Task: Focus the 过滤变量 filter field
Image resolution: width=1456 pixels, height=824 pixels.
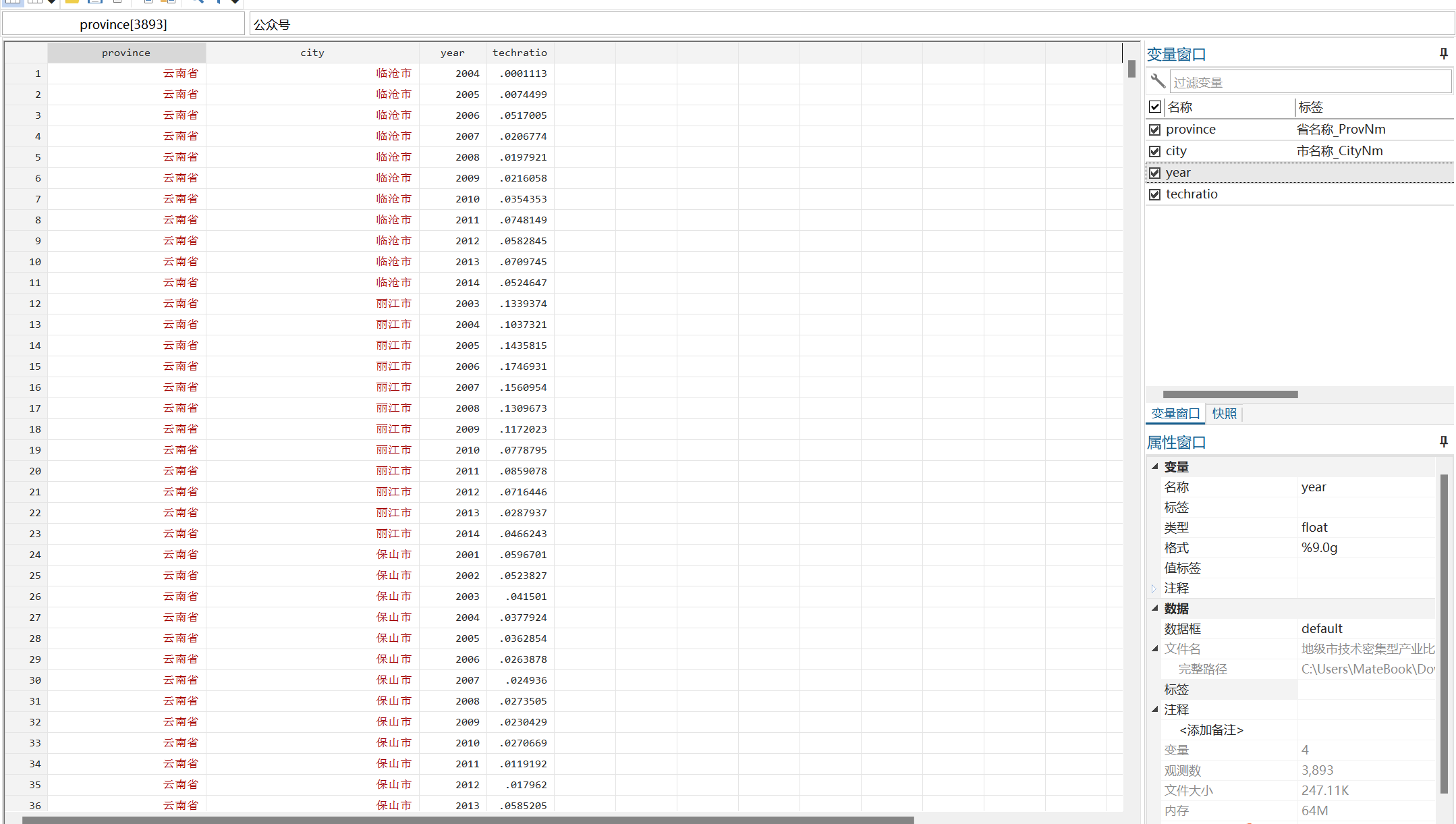Action: click(x=1309, y=82)
